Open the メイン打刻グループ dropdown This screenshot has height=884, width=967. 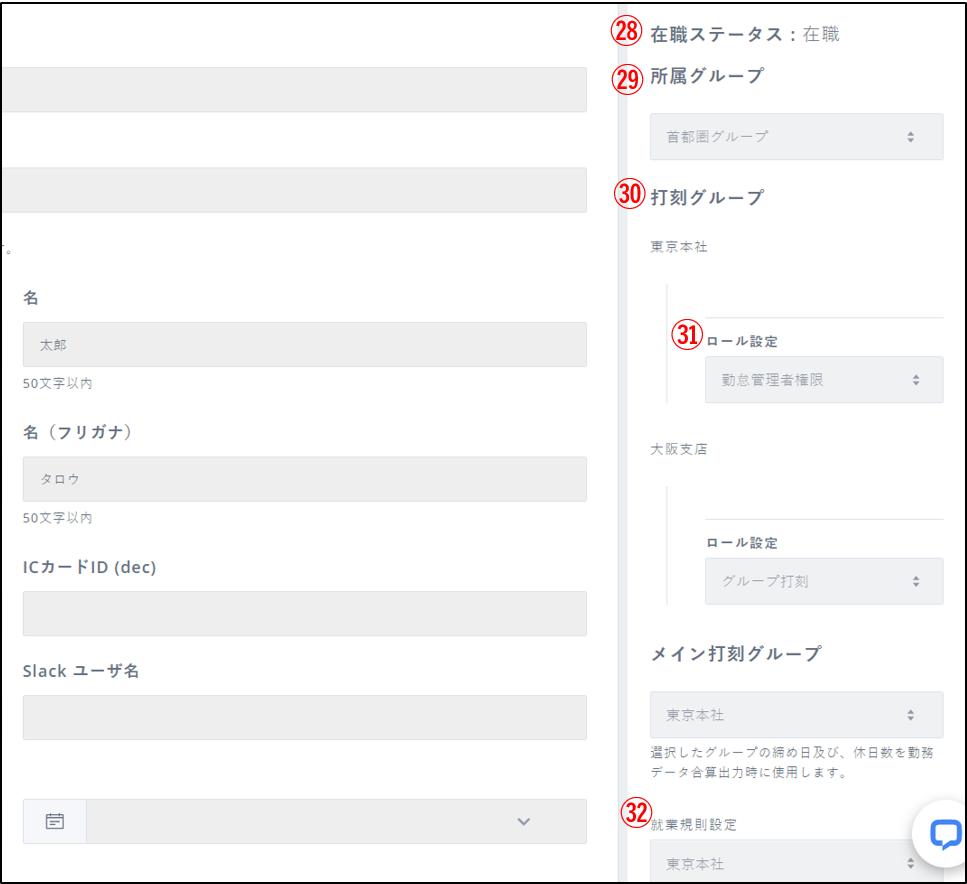(796, 715)
